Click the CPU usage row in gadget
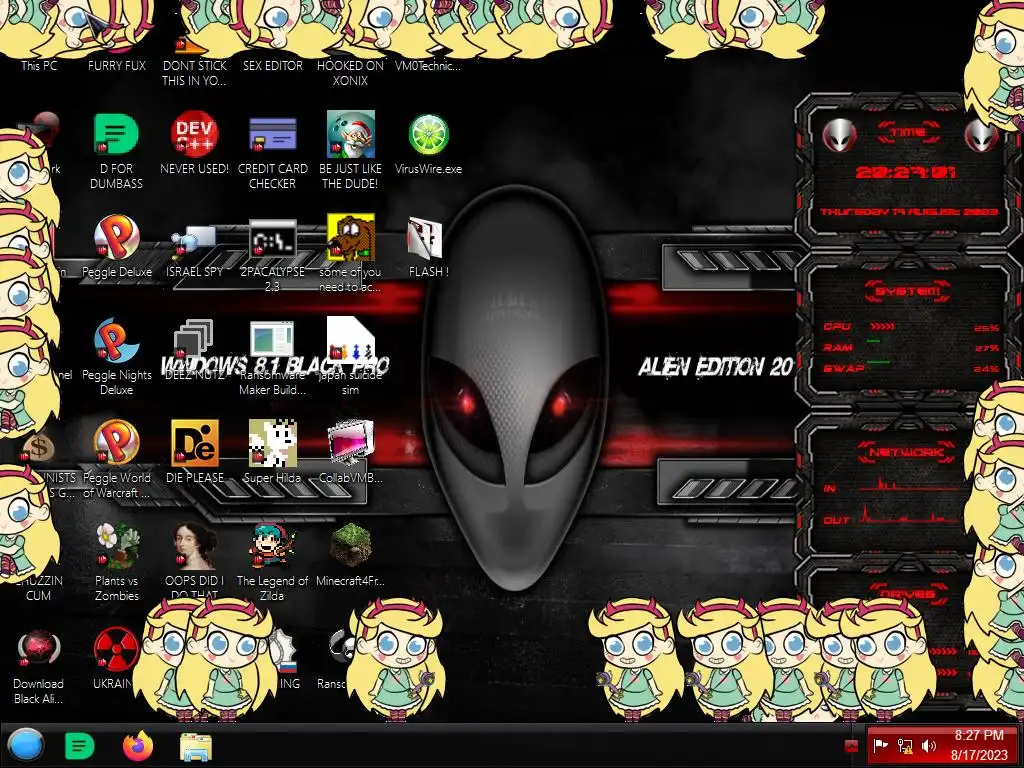 (x=910, y=327)
